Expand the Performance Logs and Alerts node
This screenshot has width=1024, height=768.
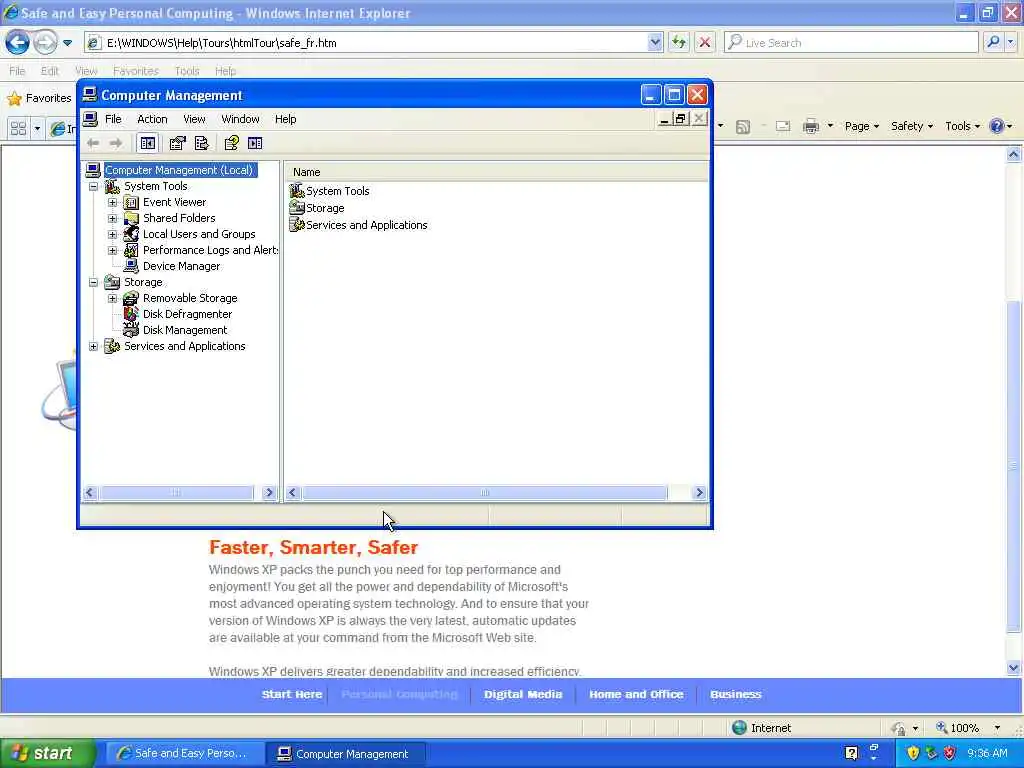[112, 250]
